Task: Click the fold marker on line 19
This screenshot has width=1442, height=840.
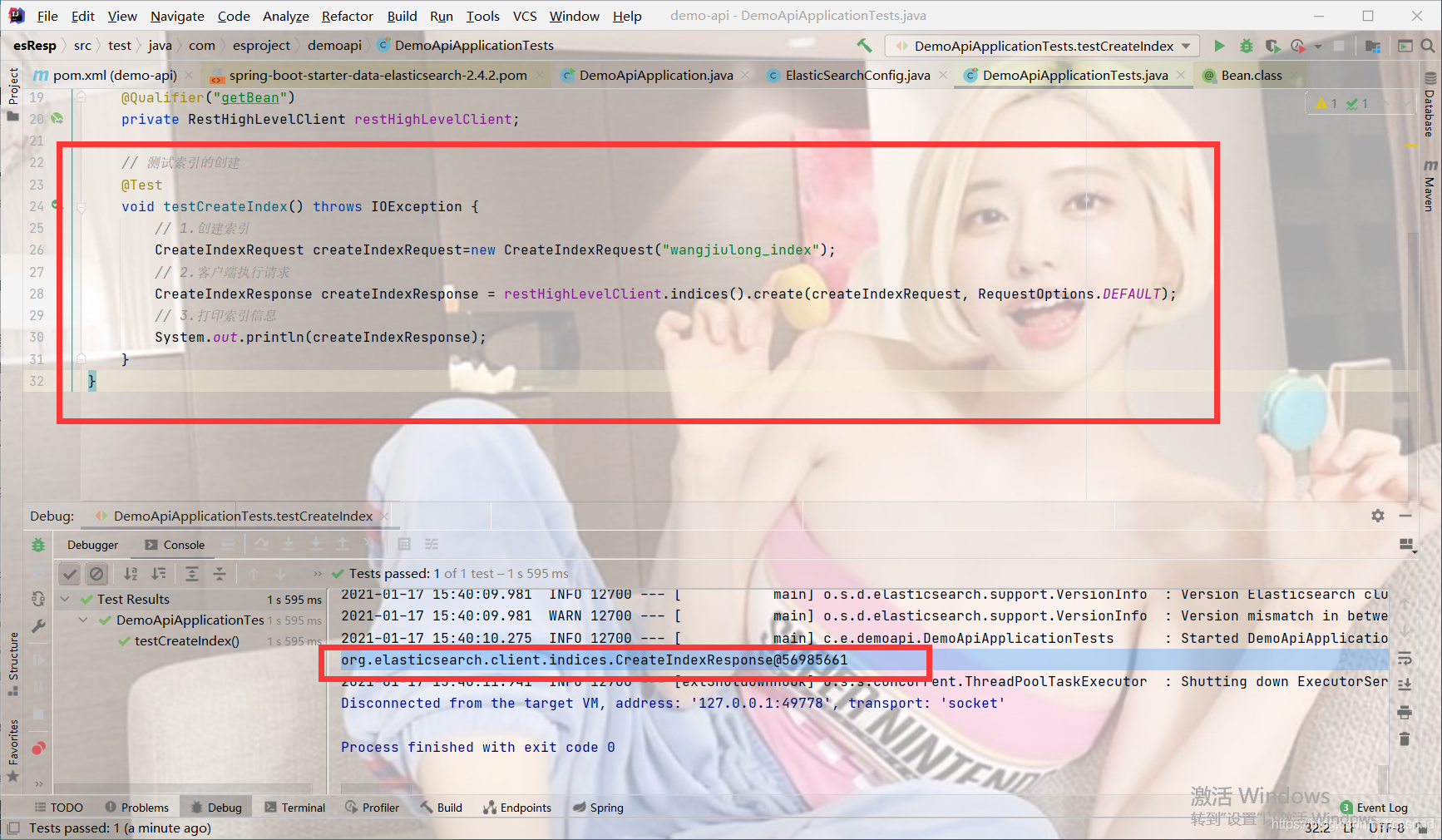Action: point(81,97)
